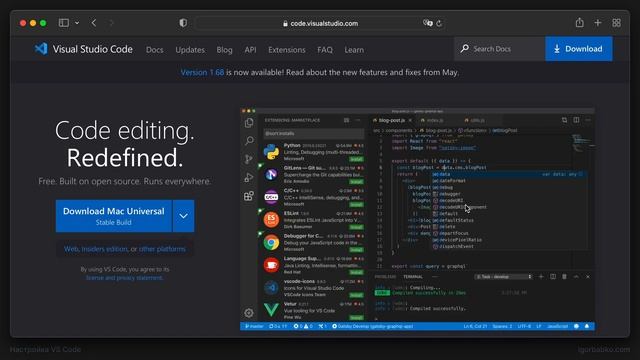The height and width of the screenshot is (360, 640).
Task: Click the translate icon in address bar
Action: [427, 23]
